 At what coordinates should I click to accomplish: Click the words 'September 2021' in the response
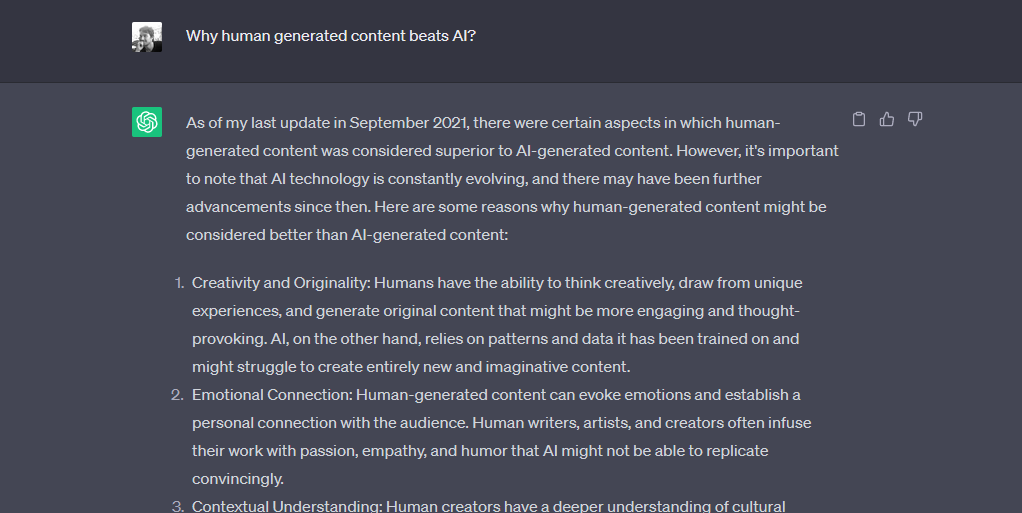(408, 123)
